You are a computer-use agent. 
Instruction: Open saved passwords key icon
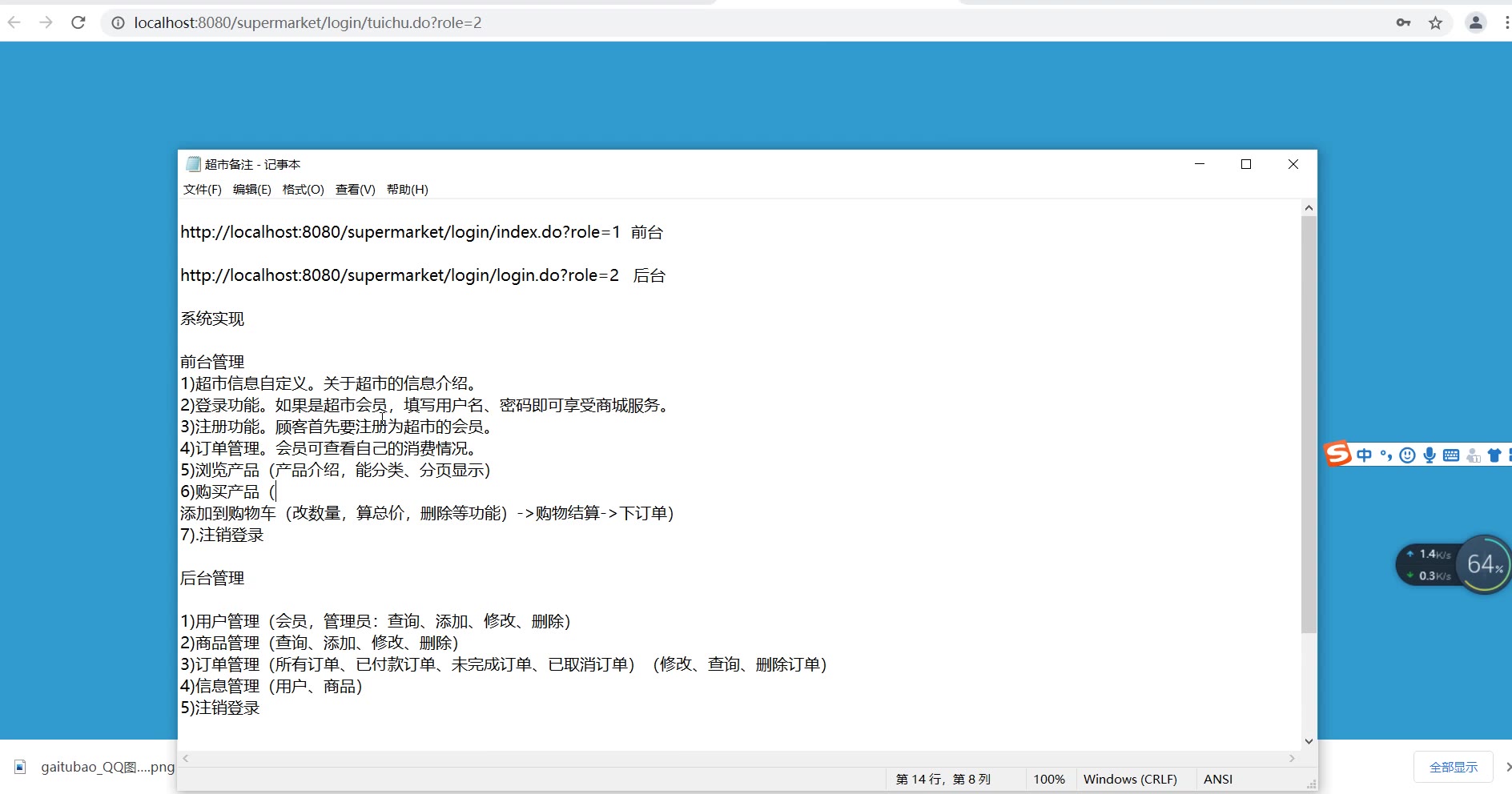click(1403, 22)
